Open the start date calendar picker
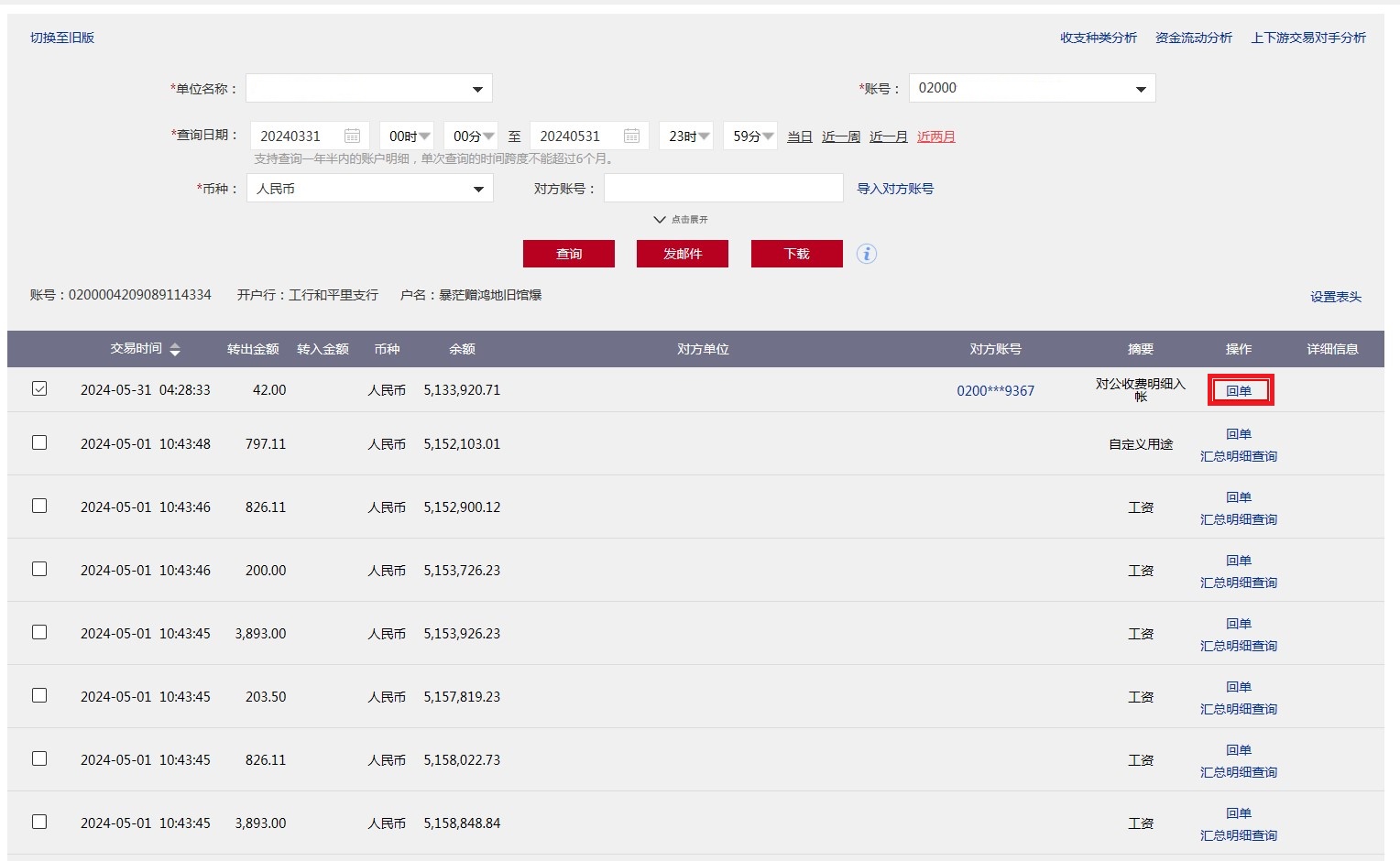This screenshot has width=1400, height=861. [352, 136]
